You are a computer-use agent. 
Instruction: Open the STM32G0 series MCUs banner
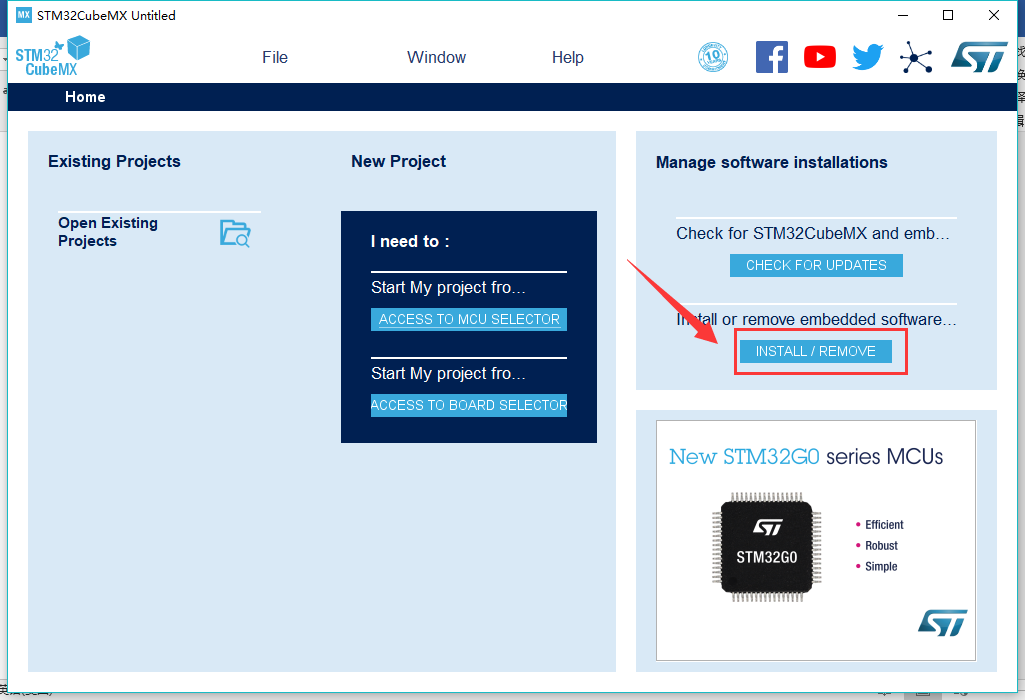tap(816, 540)
